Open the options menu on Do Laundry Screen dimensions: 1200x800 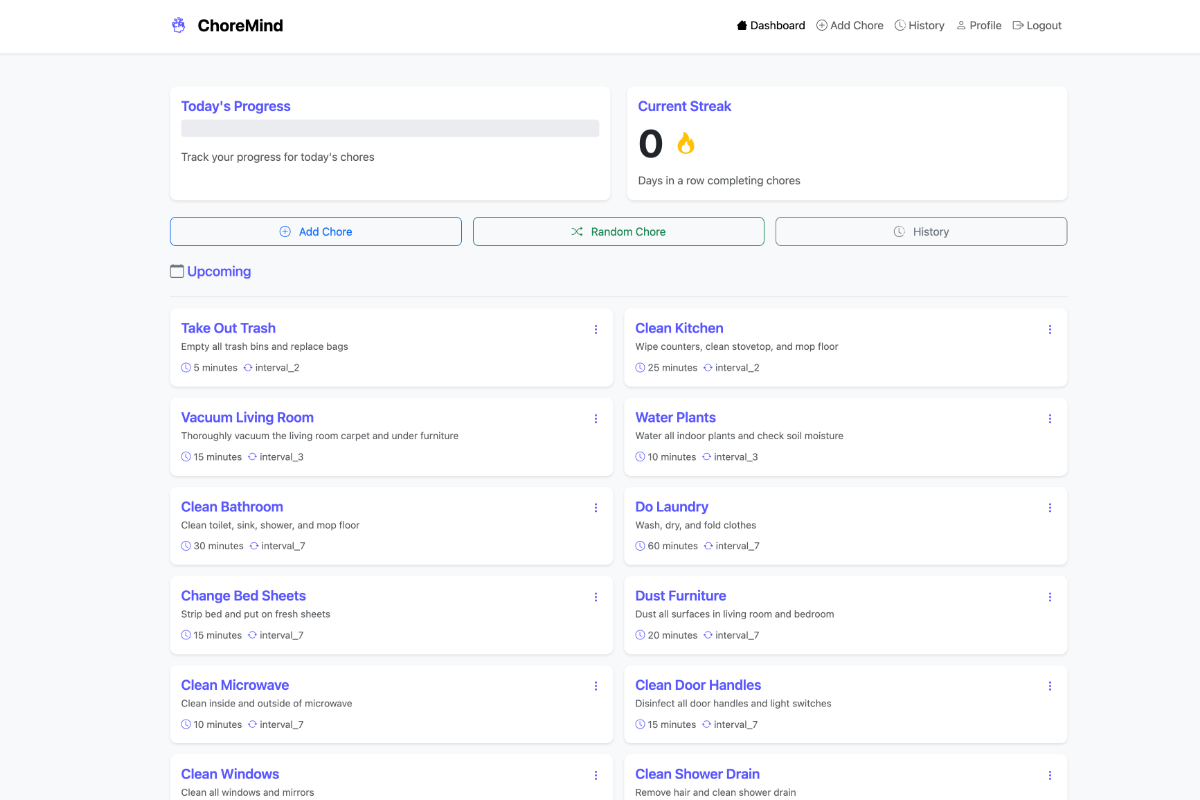coord(1050,507)
